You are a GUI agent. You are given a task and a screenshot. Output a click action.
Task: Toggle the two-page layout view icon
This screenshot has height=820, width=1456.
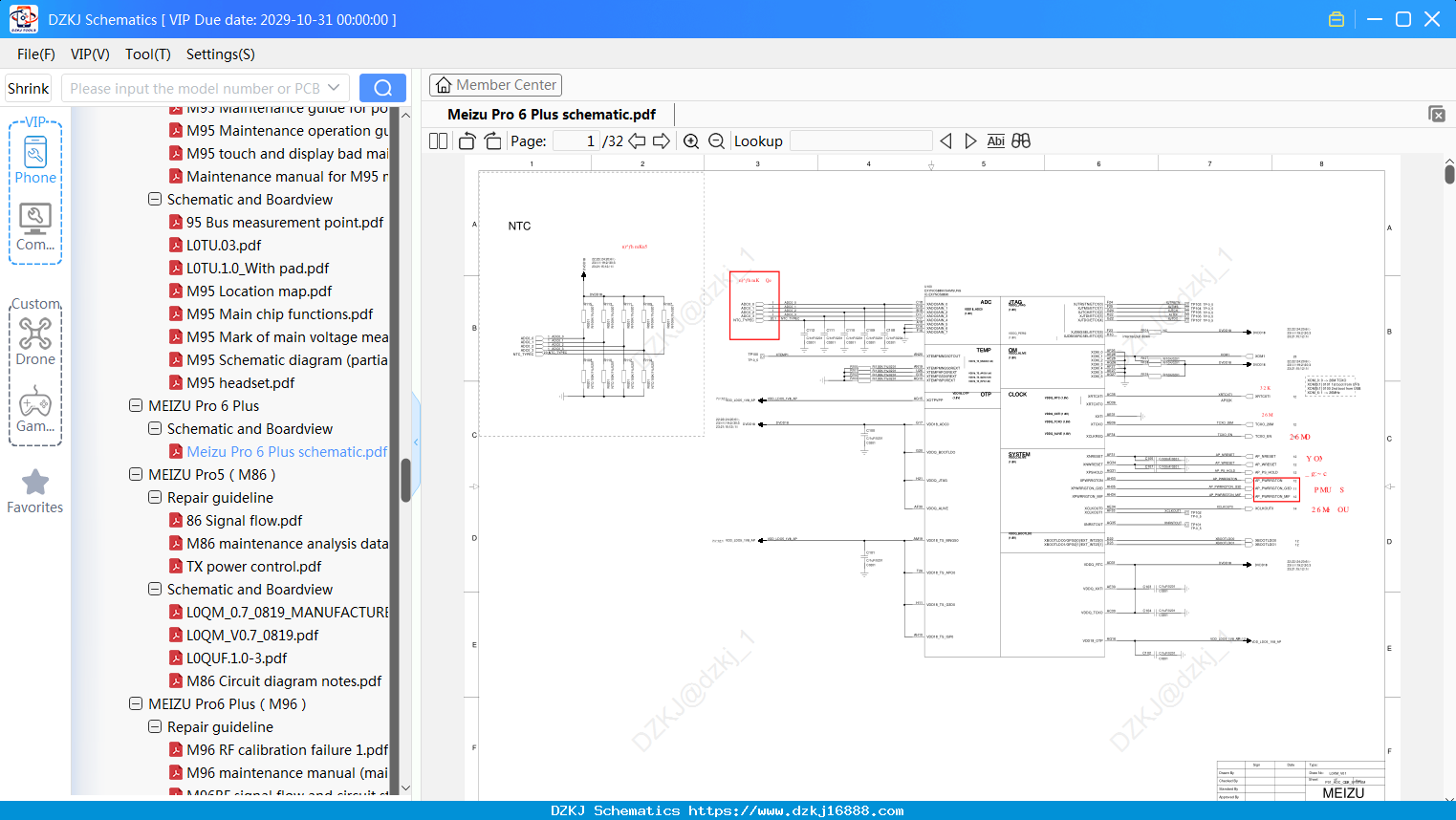438,140
